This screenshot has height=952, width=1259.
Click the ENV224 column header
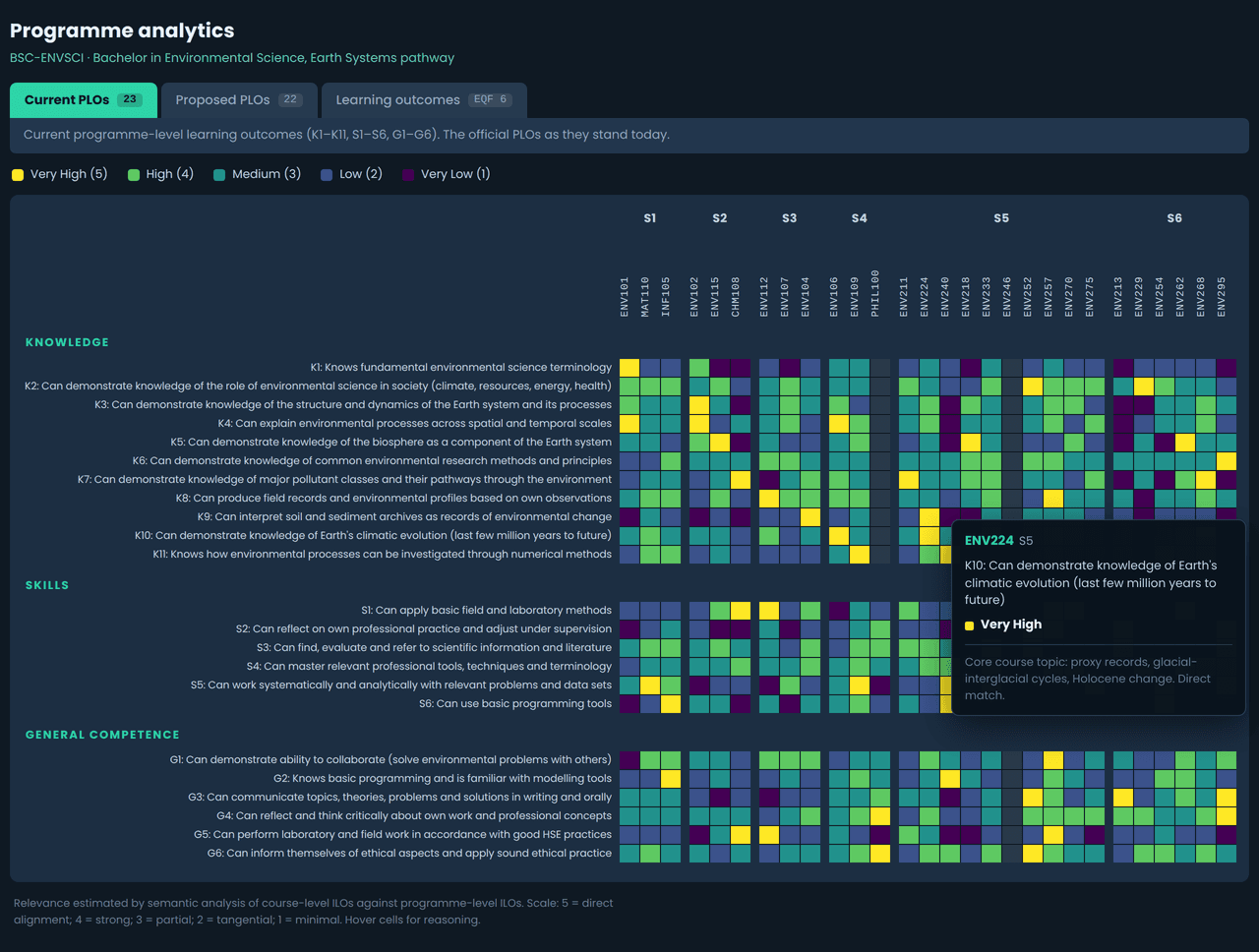[926, 296]
